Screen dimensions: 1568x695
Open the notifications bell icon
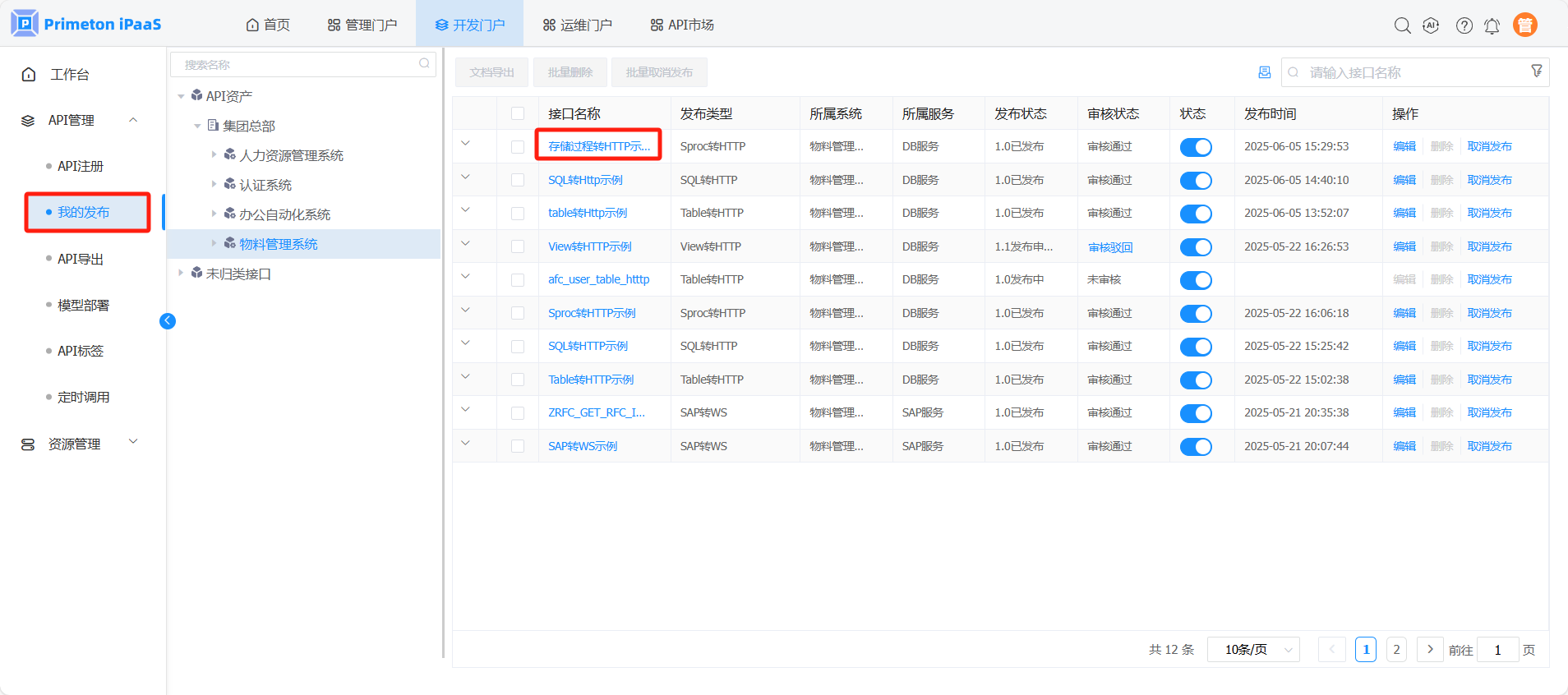point(1492,26)
